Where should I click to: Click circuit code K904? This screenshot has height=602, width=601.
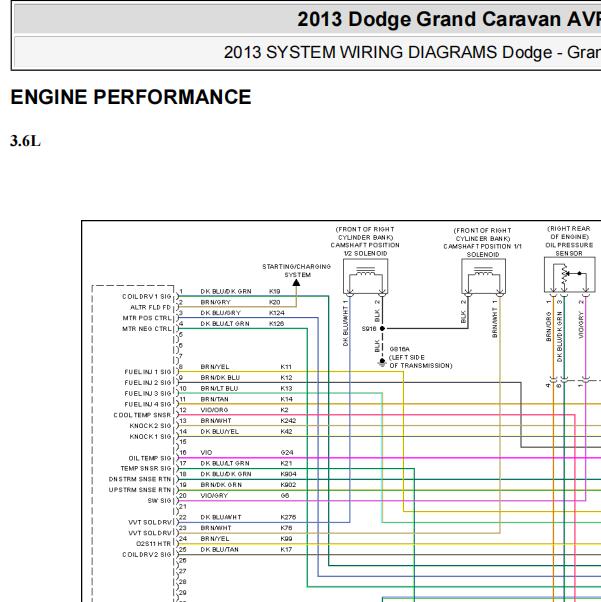pos(288,474)
